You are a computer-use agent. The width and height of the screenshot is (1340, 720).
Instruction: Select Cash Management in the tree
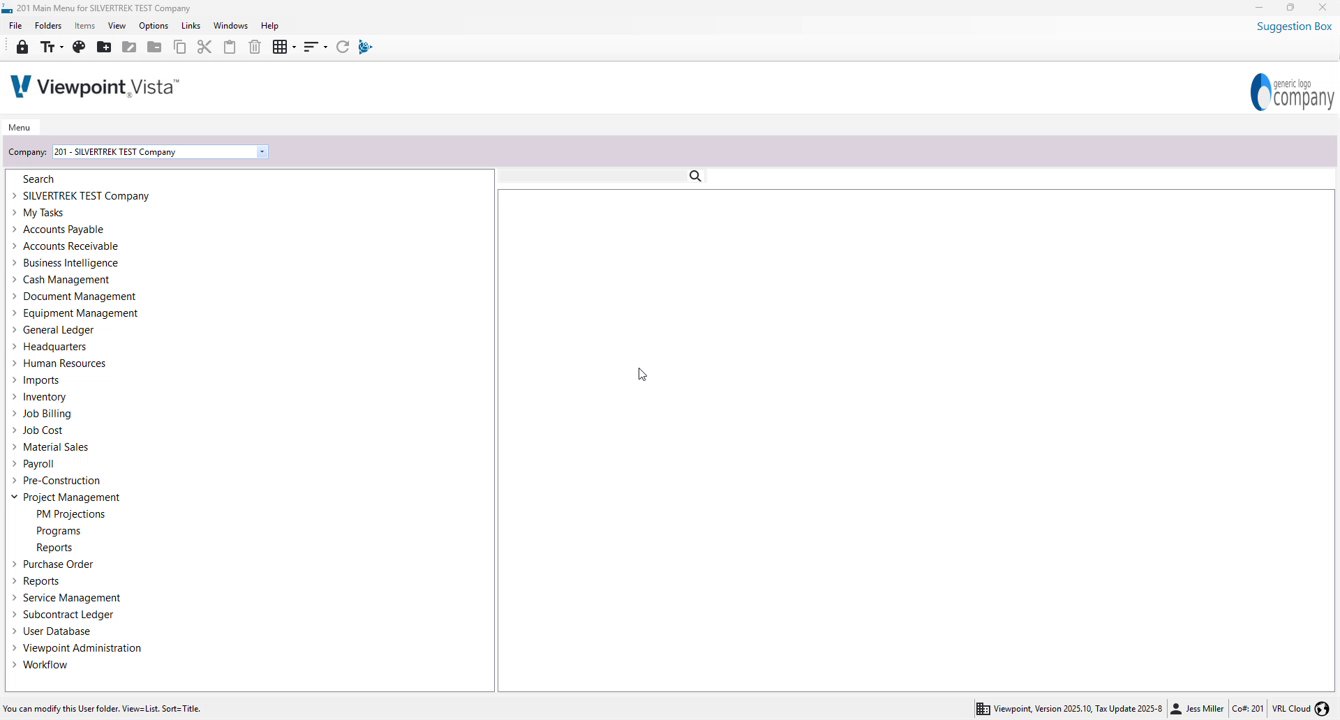pos(66,280)
